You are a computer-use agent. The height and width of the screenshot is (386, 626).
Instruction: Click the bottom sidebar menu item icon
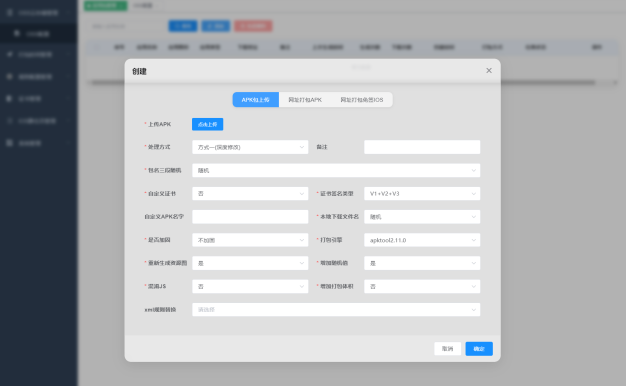click(10, 143)
